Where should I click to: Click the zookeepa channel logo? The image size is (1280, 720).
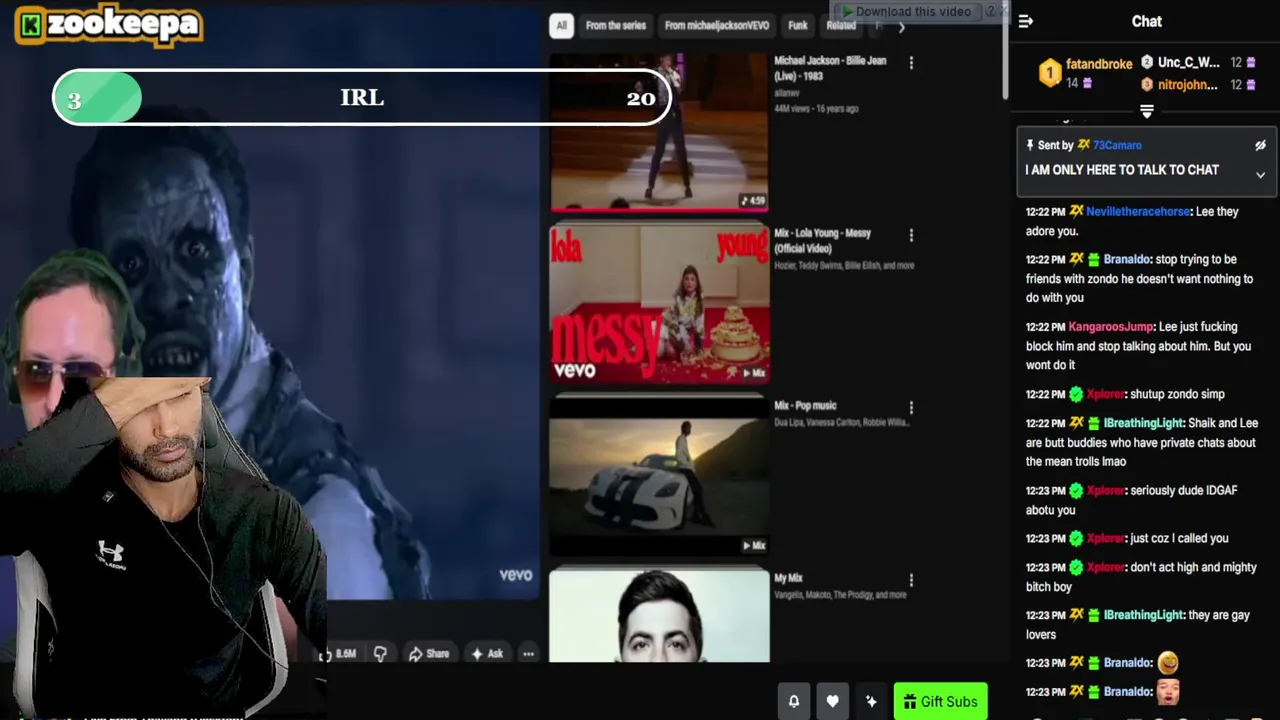(x=109, y=25)
